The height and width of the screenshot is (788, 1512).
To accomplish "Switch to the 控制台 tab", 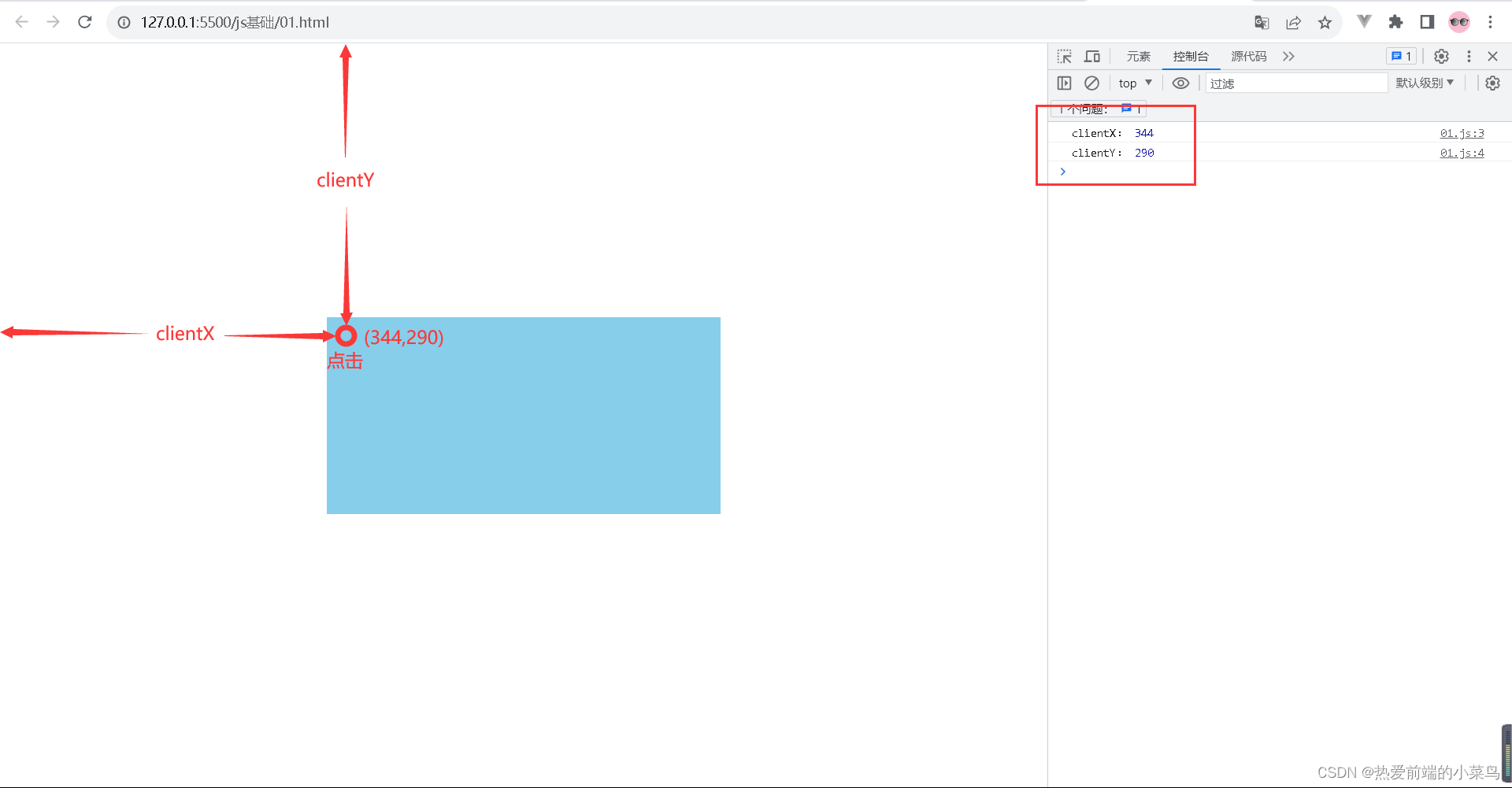I will tap(1191, 57).
